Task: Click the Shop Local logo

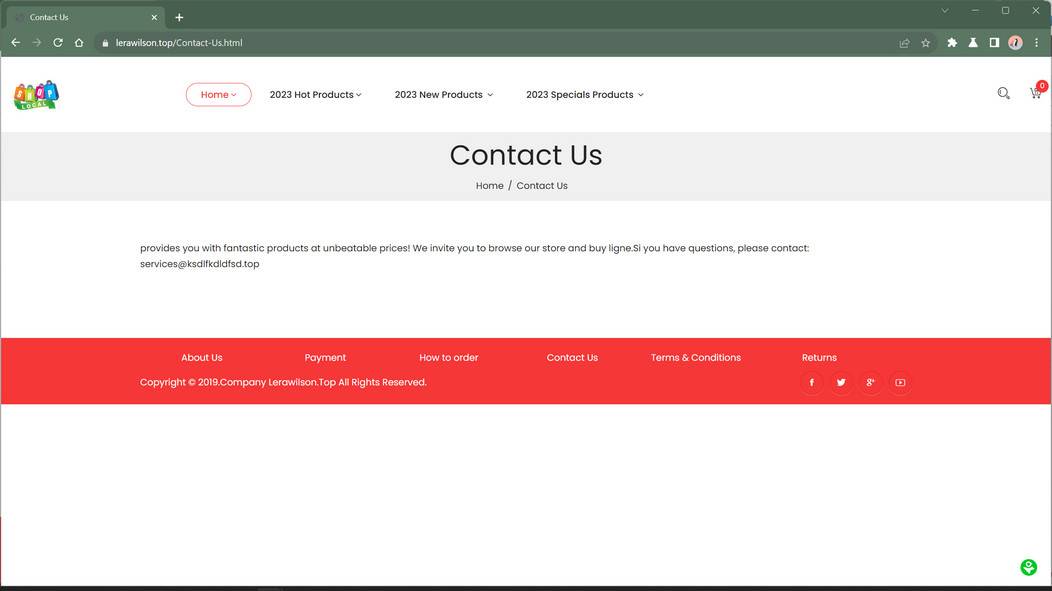Action: tap(36, 95)
